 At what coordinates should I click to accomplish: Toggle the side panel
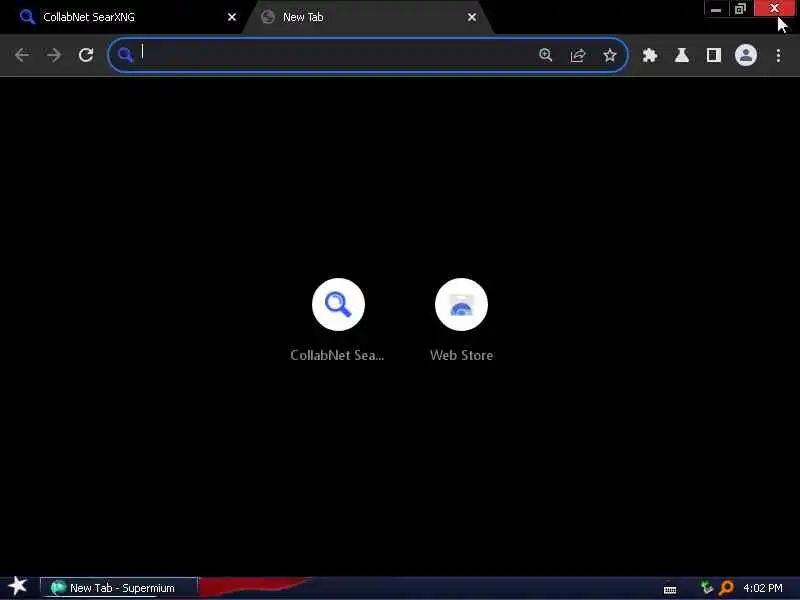(713, 55)
